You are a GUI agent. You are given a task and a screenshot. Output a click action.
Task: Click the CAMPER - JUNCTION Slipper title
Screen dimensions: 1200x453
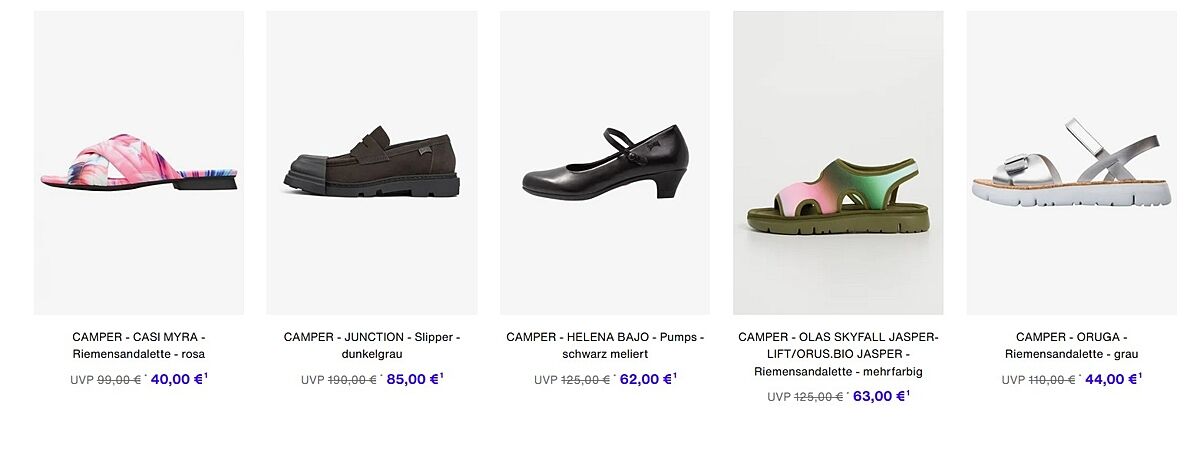371,345
